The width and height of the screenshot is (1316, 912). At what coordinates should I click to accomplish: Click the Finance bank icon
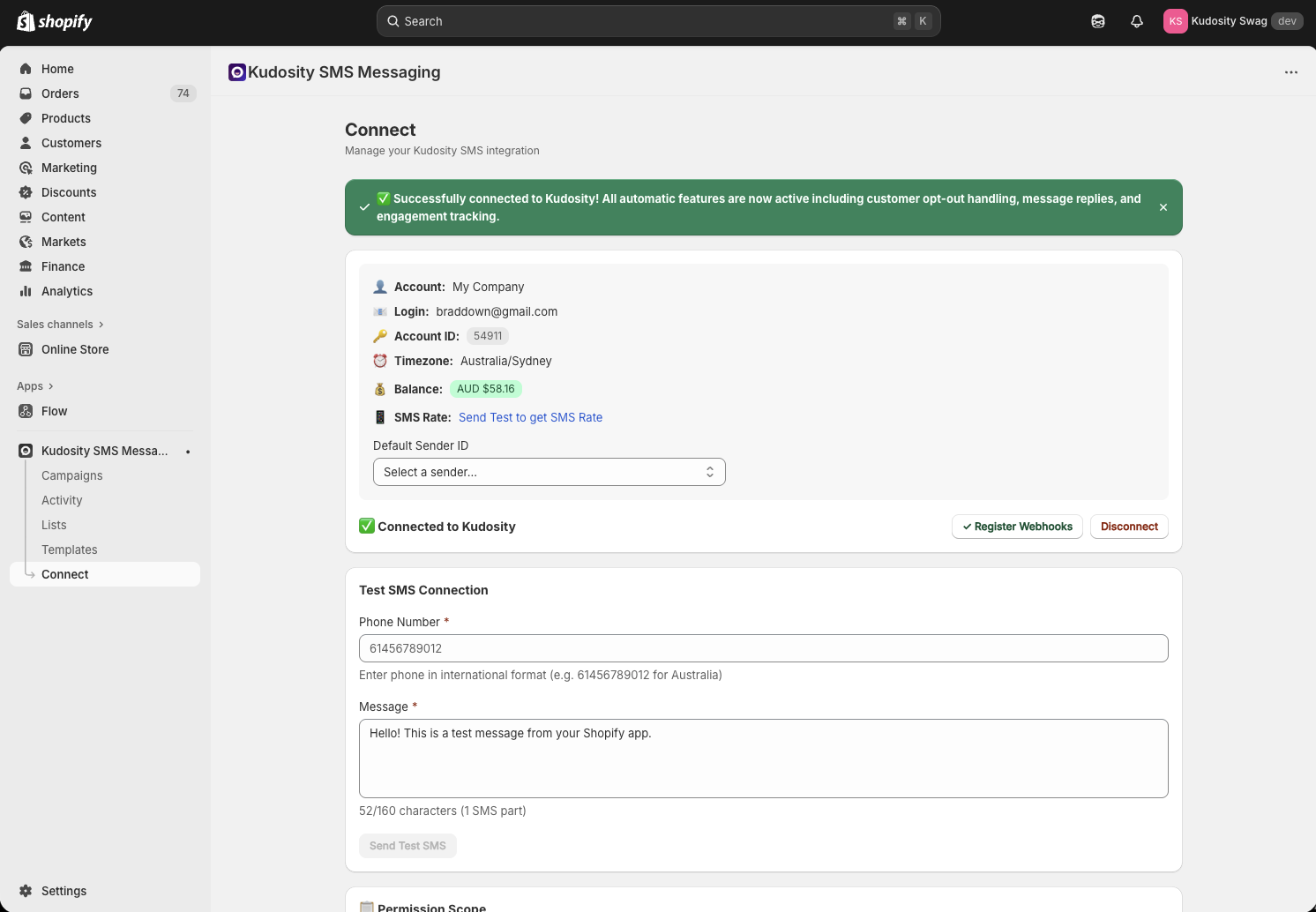[26, 266]
